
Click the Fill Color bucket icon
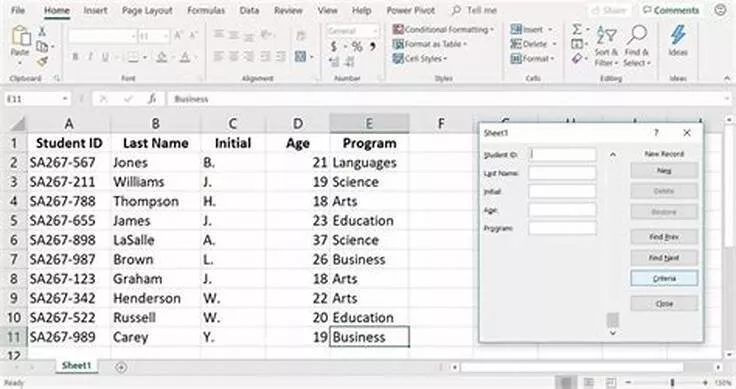coord(161,57)
